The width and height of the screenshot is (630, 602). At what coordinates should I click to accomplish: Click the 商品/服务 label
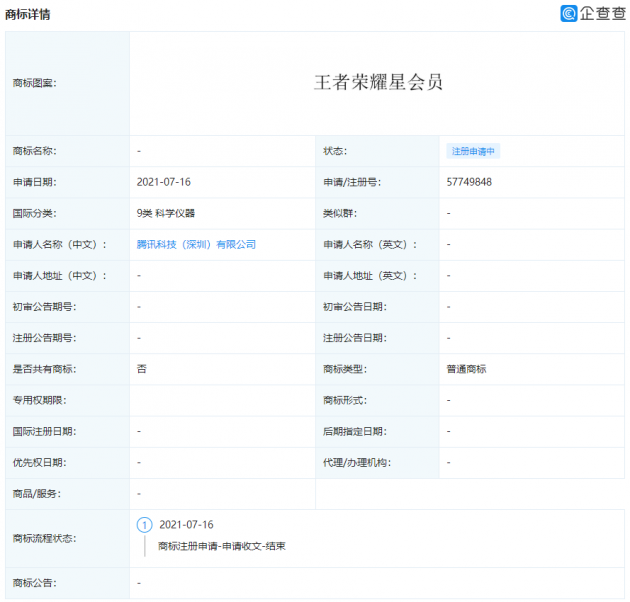click(37, 493)
